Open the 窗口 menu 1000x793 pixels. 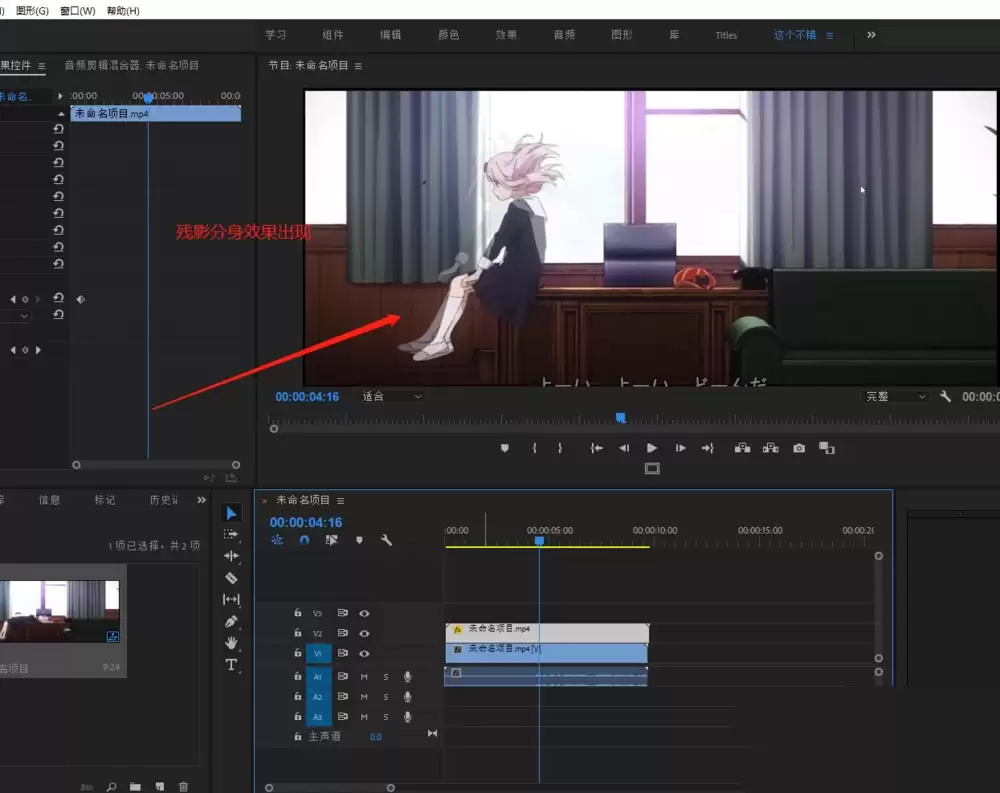(x=75, y=8)
